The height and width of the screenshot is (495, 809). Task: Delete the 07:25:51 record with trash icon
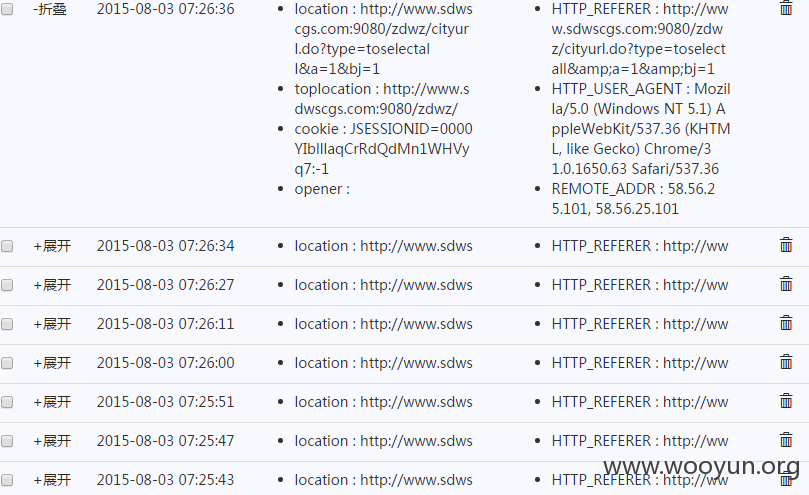(x=786, y=401)
